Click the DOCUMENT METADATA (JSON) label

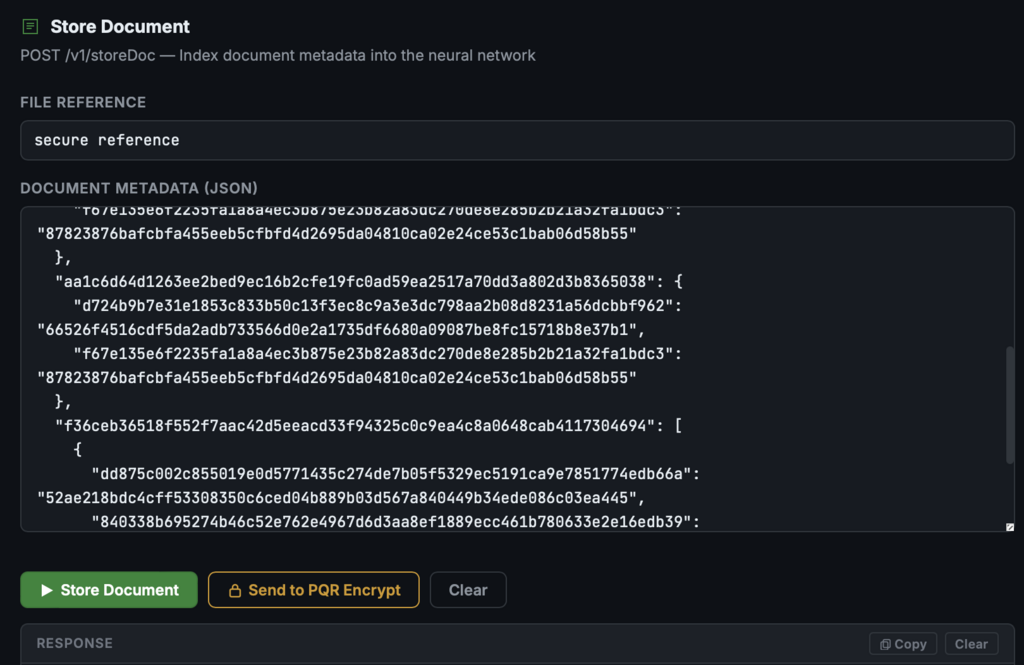click(138, 188)
